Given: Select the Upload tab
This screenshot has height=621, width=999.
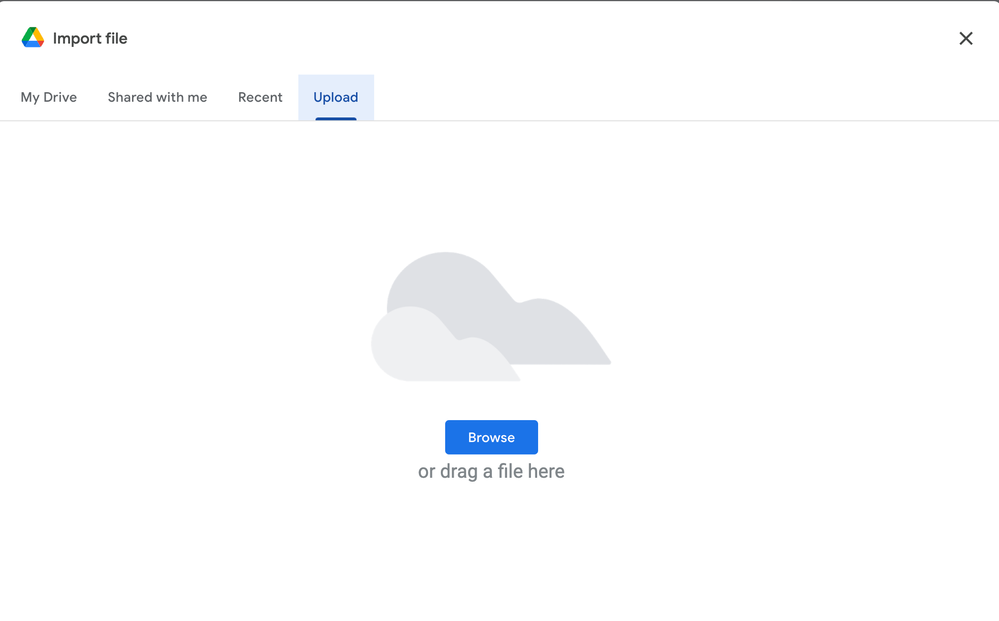Looking at the screenshot, I should [335, 97].
